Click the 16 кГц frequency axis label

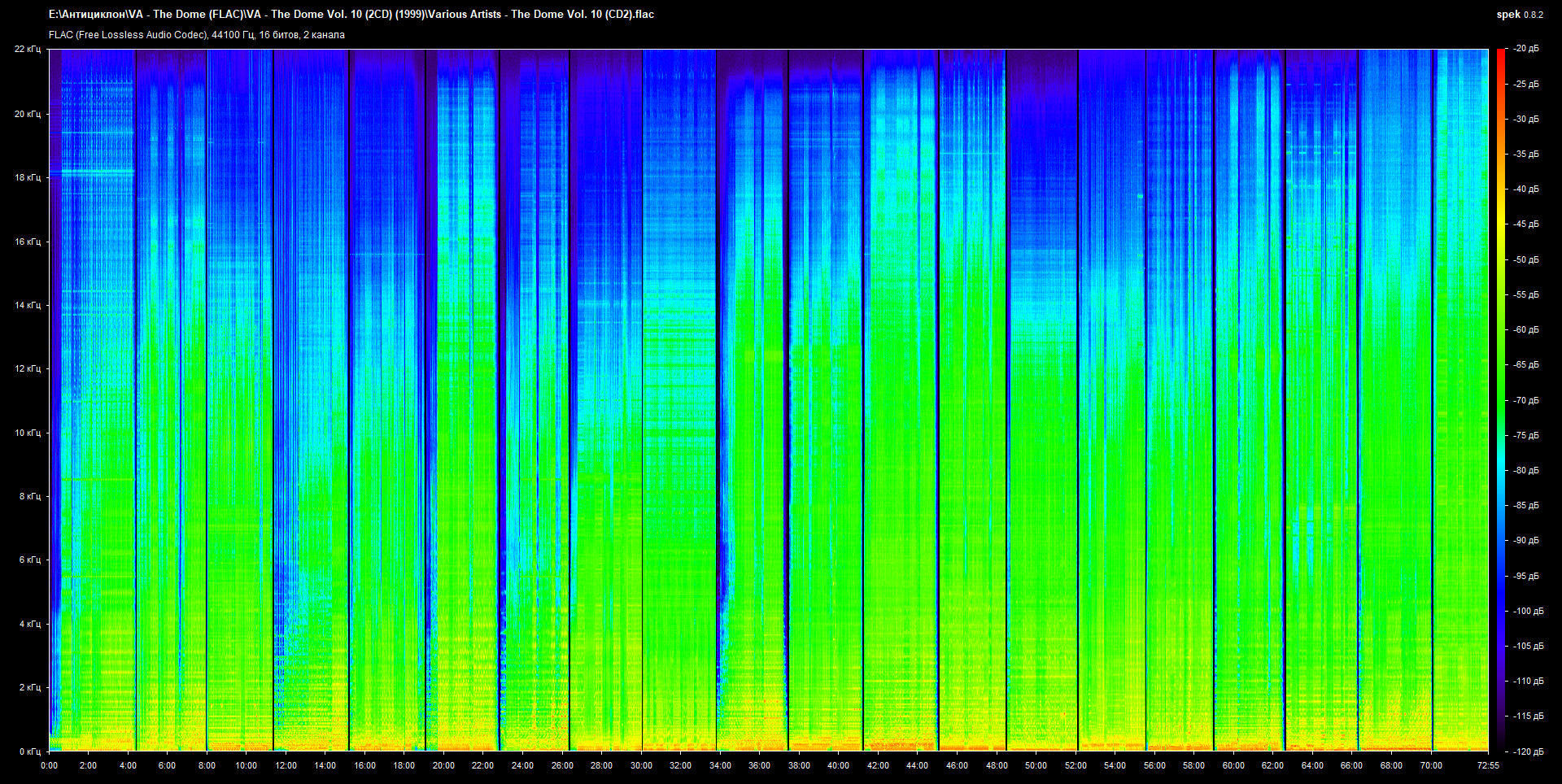[28, 242]
